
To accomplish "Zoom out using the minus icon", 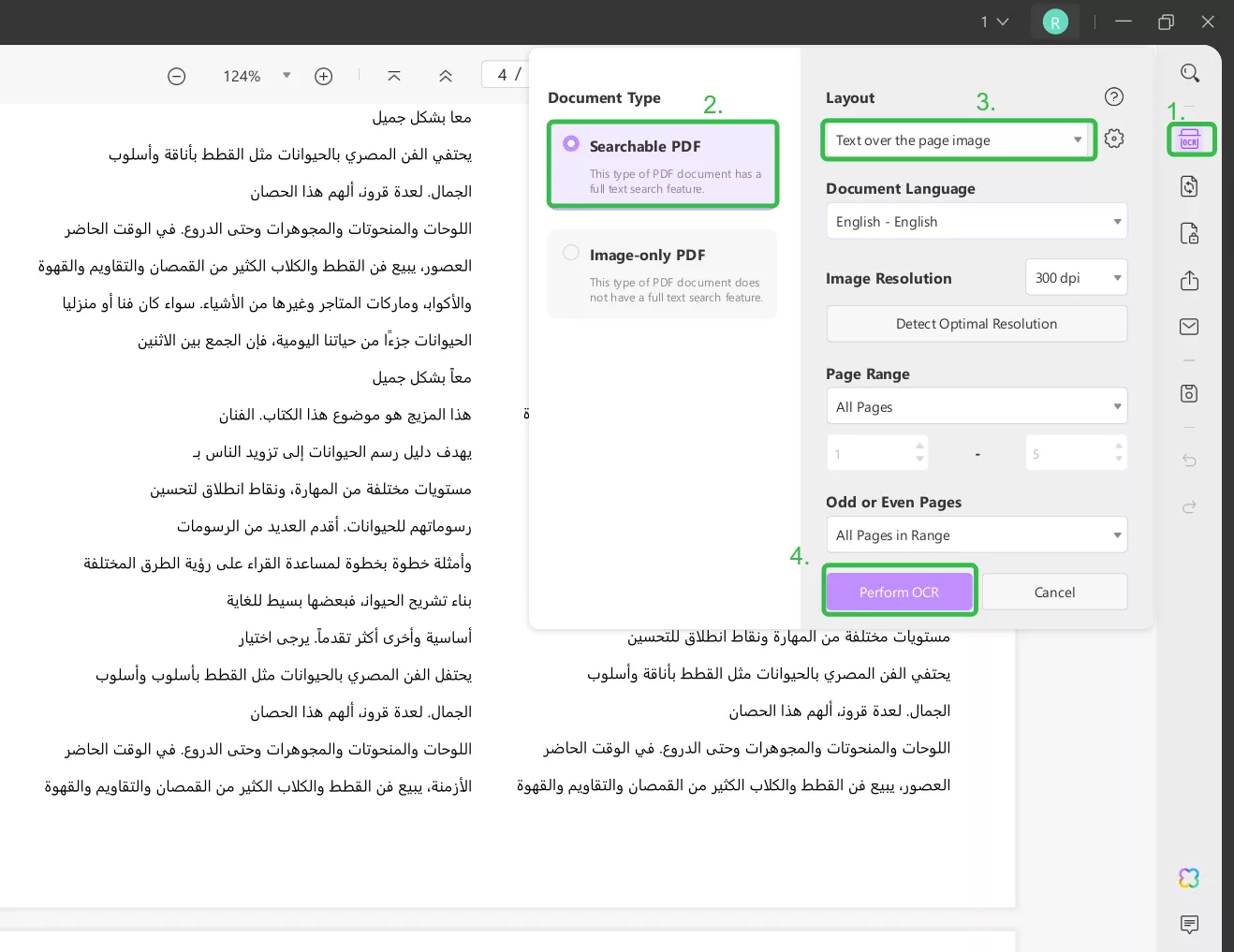I will (177, 76).
